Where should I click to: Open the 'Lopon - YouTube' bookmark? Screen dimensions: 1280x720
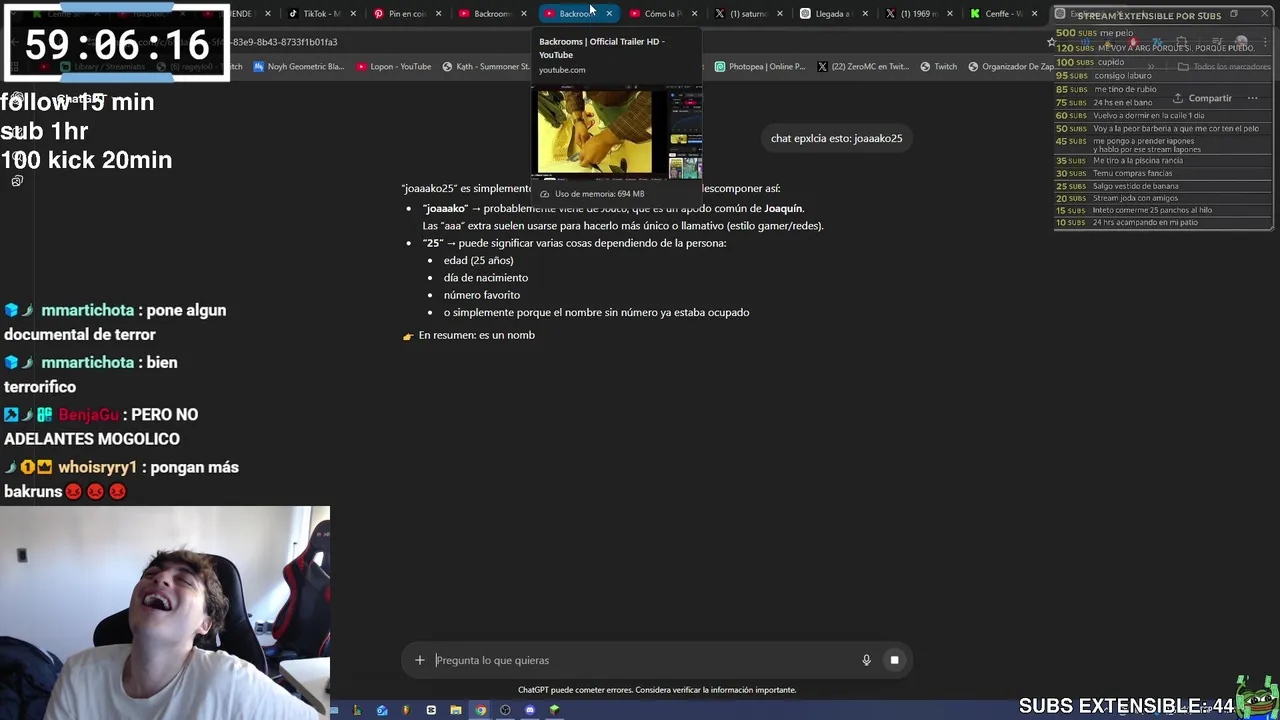[x=393, y=67]
